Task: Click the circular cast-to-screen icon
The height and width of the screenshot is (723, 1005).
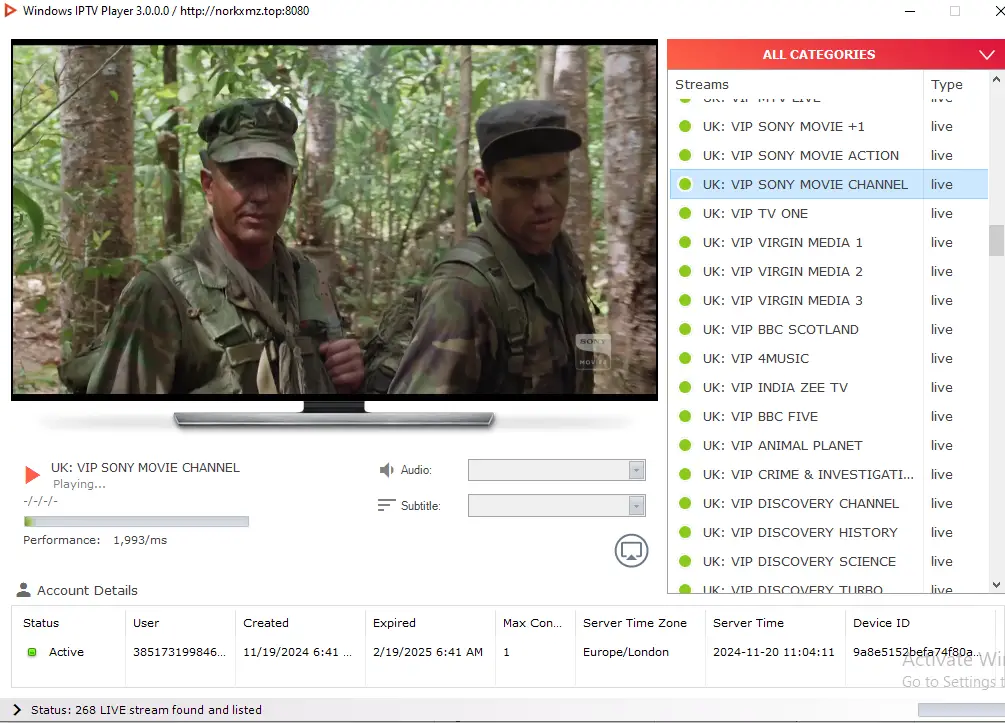Action: [631, 551]
